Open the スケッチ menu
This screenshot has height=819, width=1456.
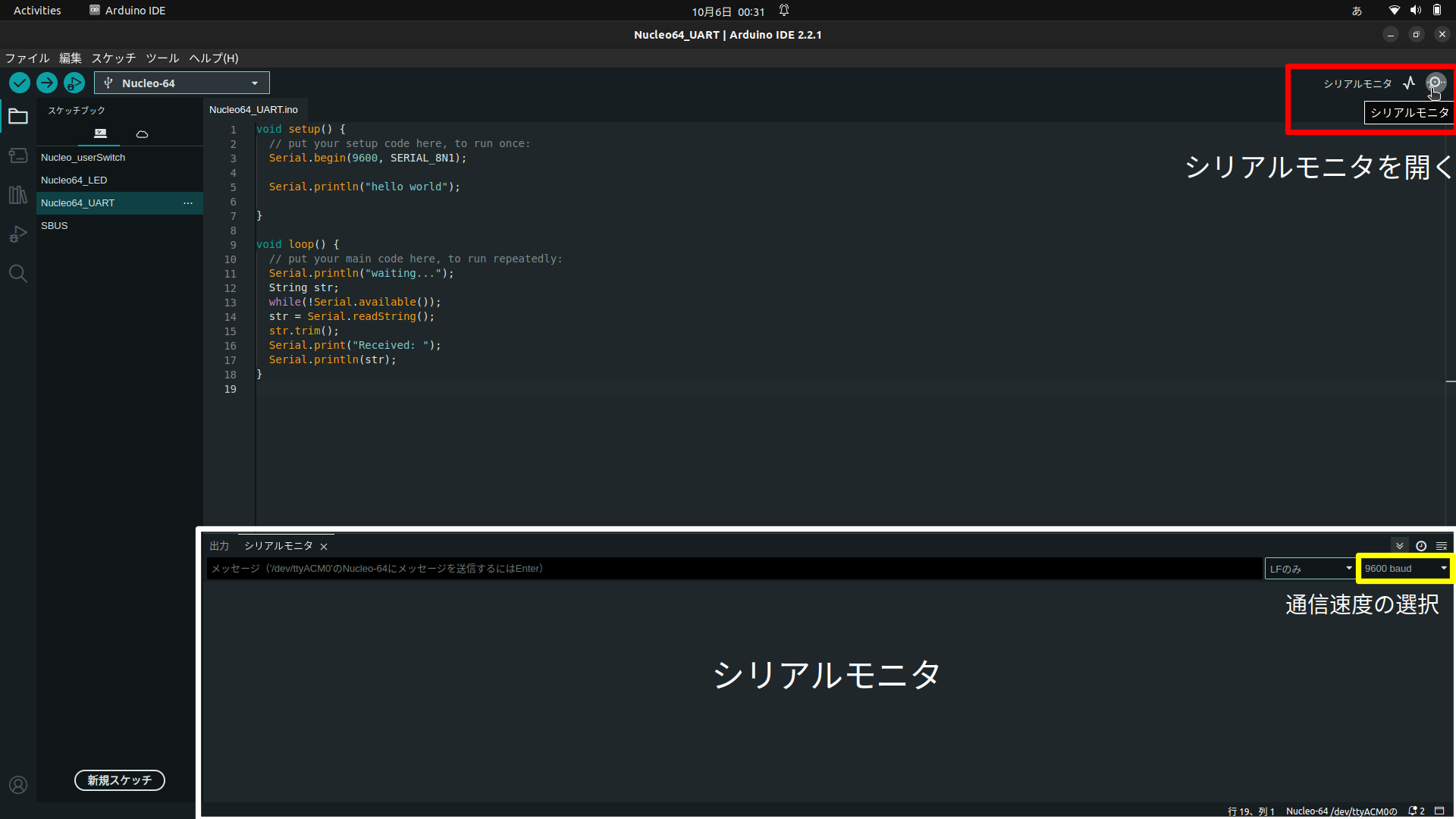click(x=114, y=58)
